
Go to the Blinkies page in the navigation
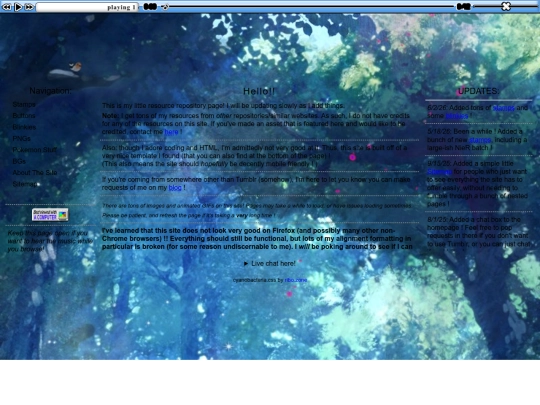point(24,127)
